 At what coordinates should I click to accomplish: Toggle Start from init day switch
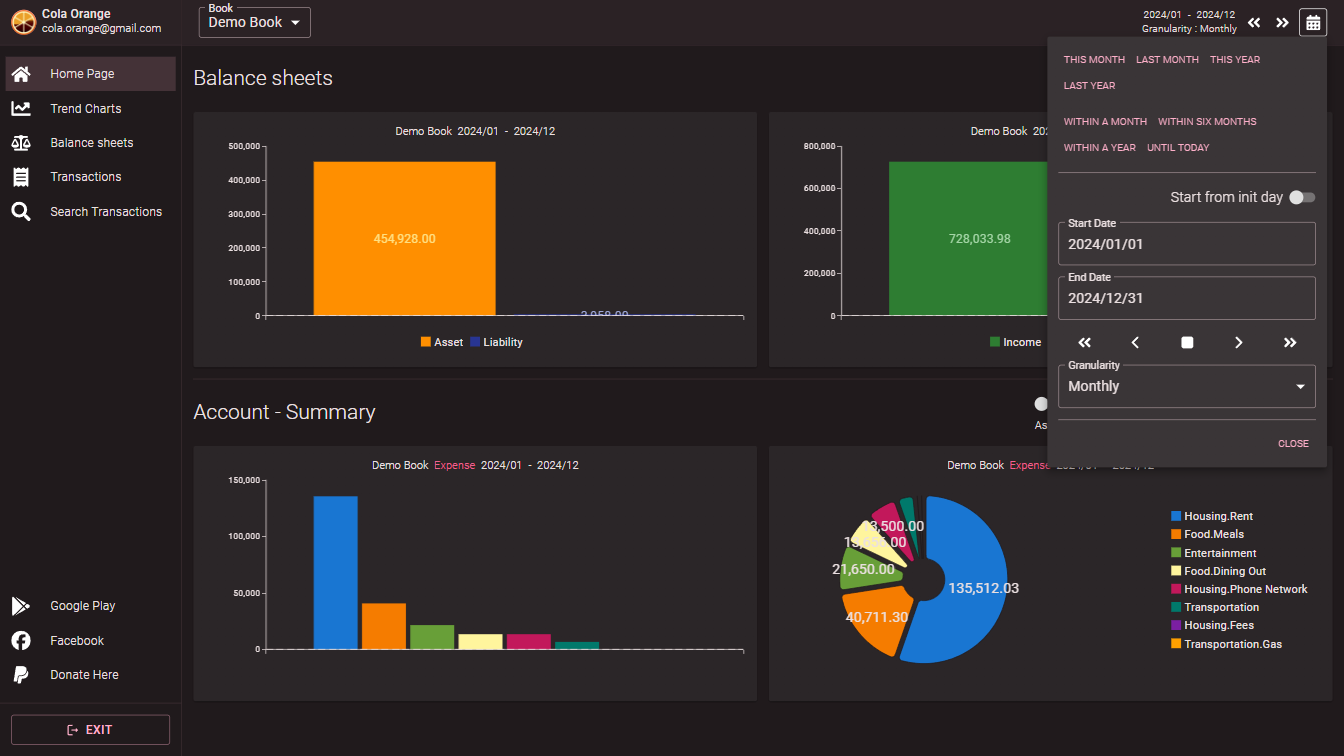pyautogui.click(x=1301, y=198)
